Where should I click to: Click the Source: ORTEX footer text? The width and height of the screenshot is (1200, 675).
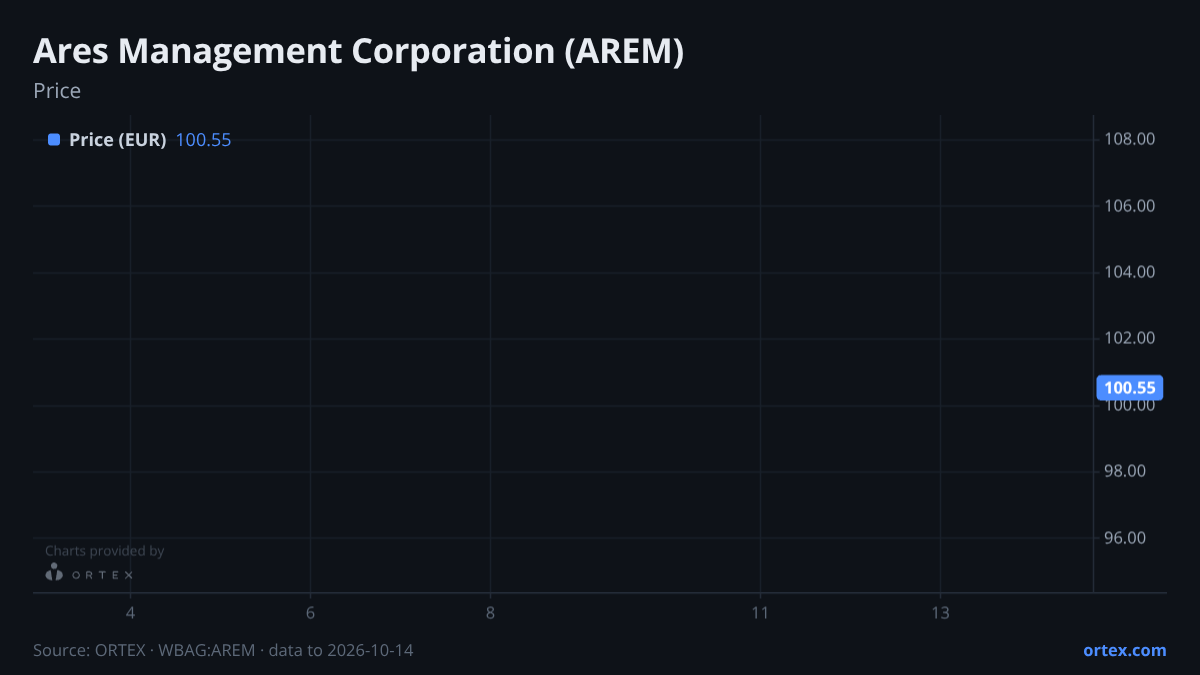223,650
